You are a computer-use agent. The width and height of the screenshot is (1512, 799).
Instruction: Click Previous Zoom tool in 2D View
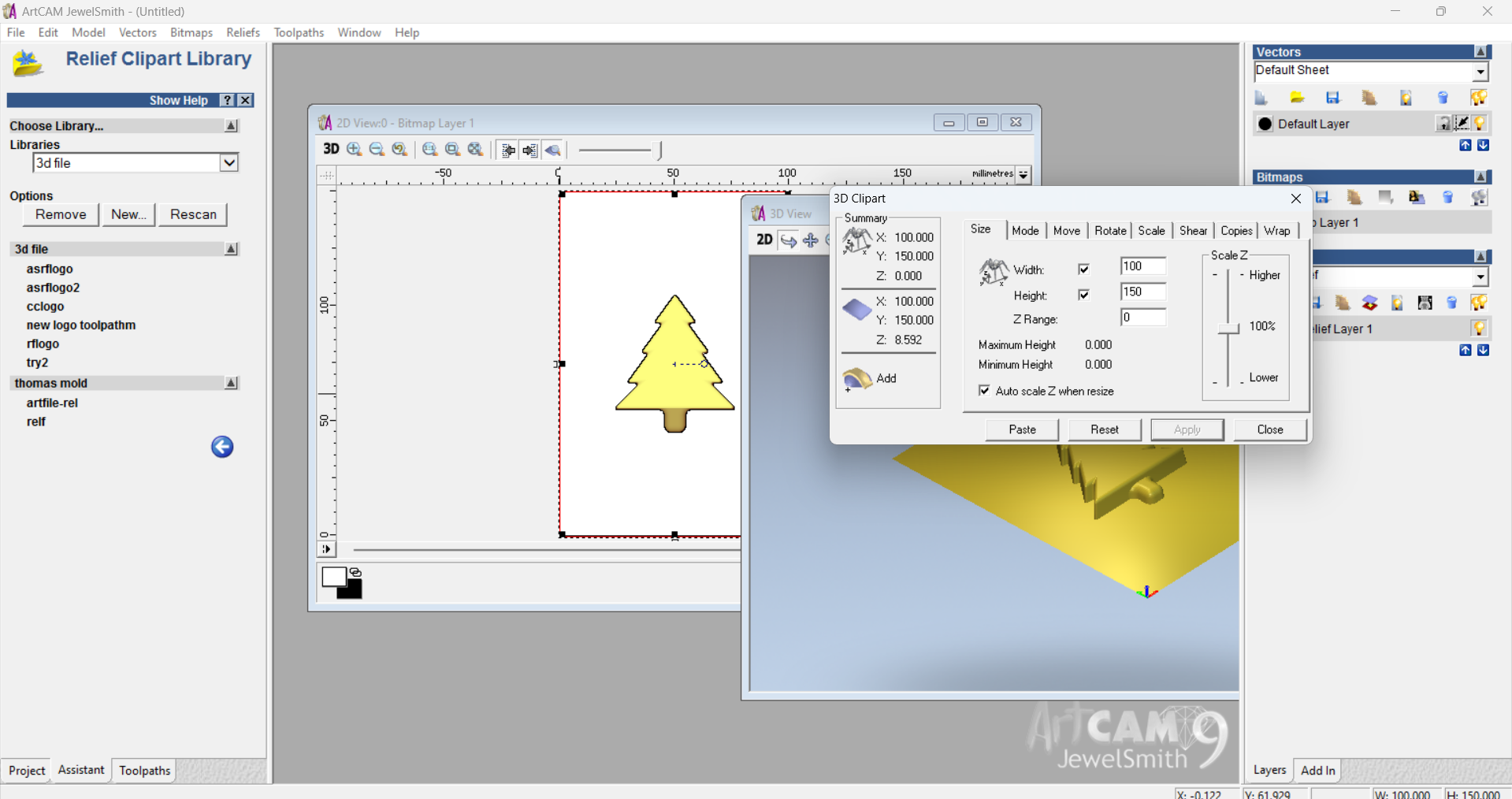(x=399, y=149)
